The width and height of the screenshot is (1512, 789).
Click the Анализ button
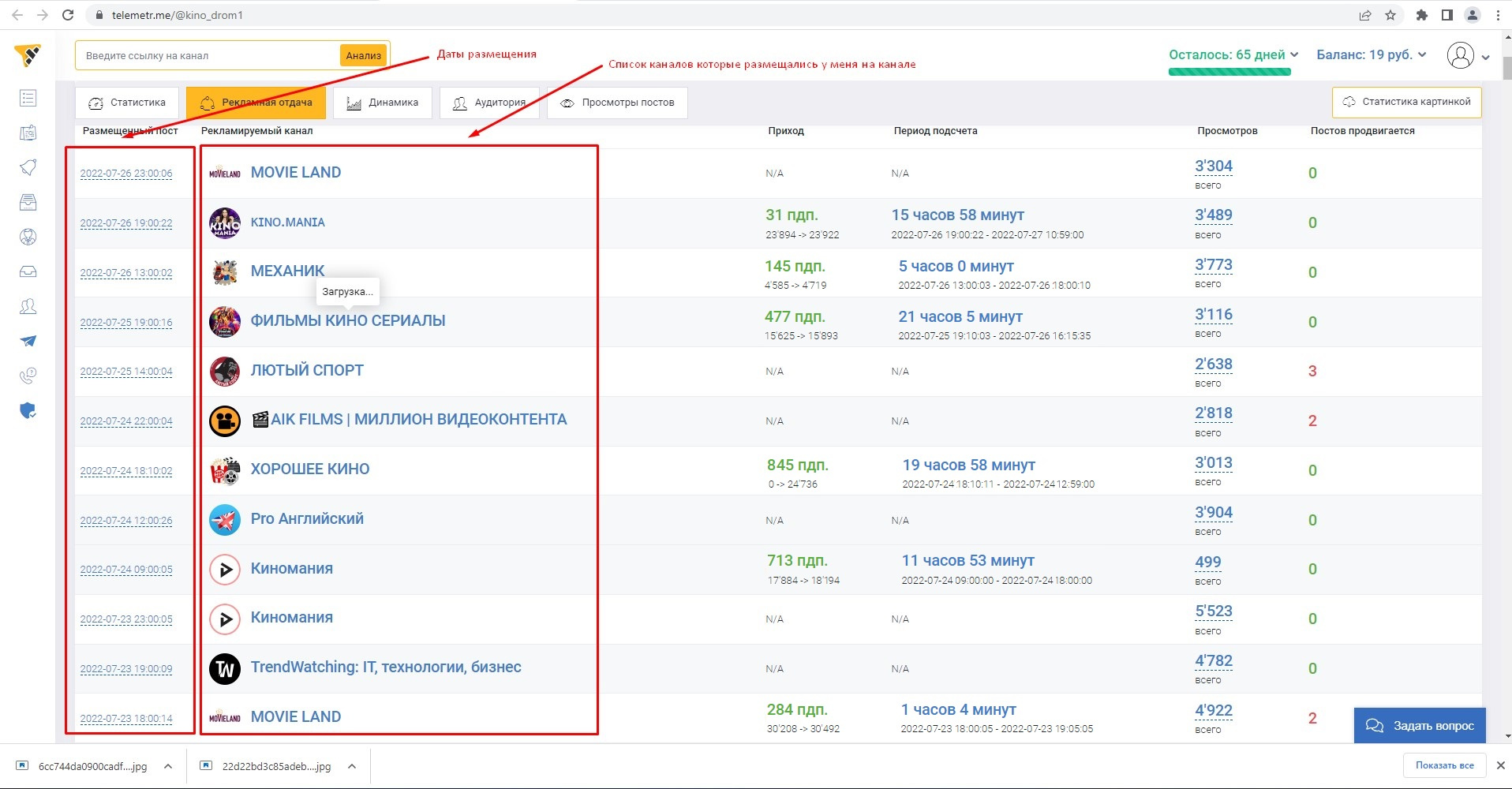tap(363, 55)
